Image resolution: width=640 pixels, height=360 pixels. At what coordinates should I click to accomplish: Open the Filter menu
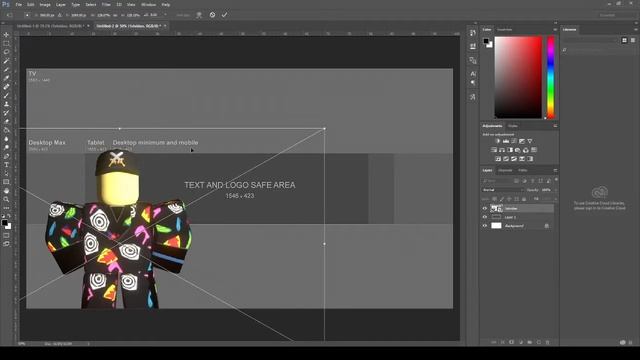click(x=106, y=4)
